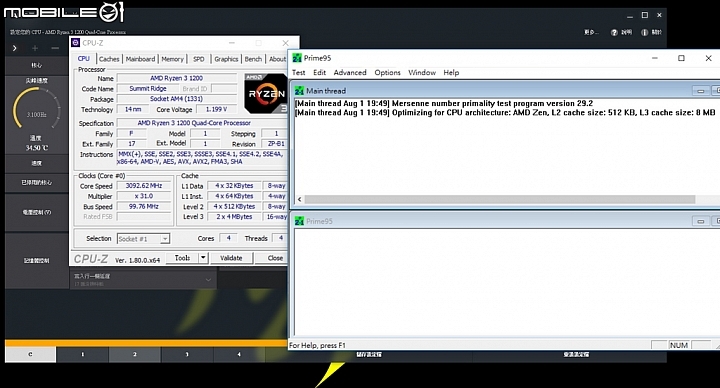The height and width of the screenshot is (388, 720).
Task: Select the Graphics tab in CPU-Z
Action: 226,59
